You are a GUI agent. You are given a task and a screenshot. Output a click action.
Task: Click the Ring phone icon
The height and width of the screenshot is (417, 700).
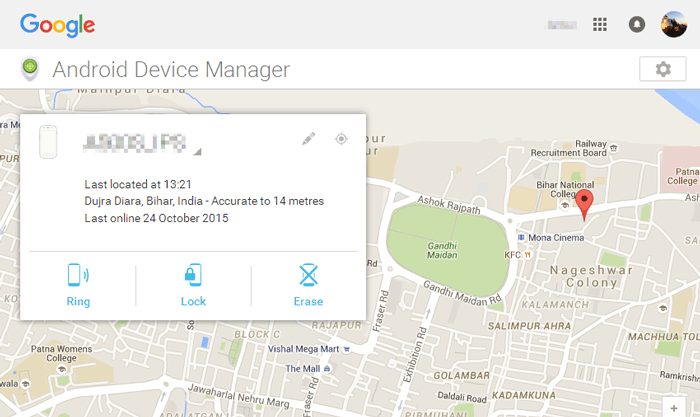tap(78, 275)
